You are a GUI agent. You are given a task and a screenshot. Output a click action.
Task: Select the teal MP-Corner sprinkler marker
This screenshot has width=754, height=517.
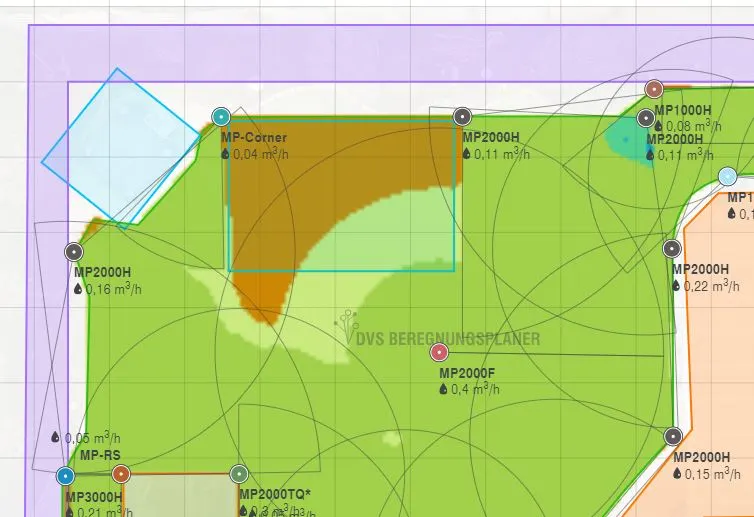(x=221, y=117)
